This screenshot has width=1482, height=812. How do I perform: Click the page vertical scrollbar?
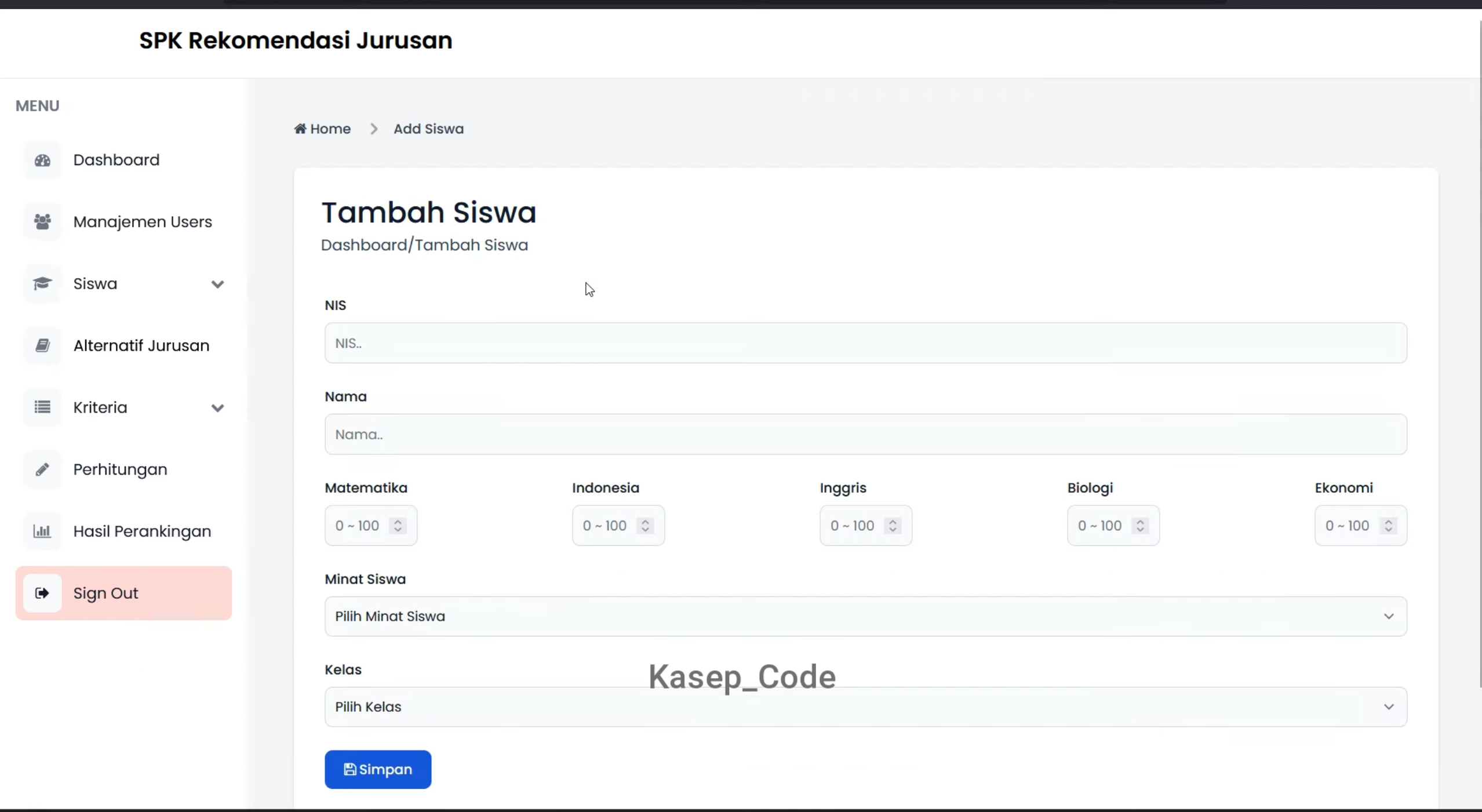[x=1480, y=354]
